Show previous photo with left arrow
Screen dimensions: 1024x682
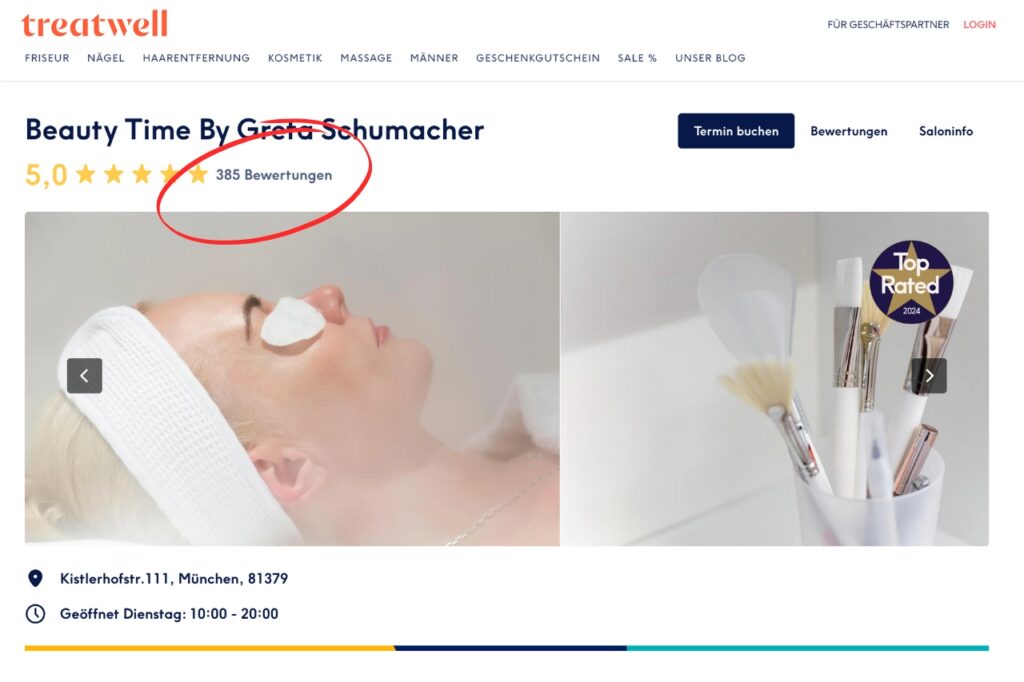[x=84, y=376]
